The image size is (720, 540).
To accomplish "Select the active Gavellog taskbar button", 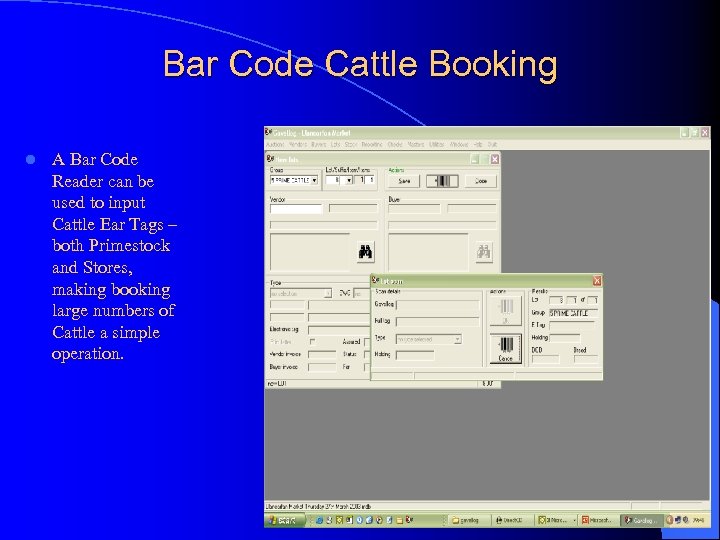I will (x=640, y=520).
